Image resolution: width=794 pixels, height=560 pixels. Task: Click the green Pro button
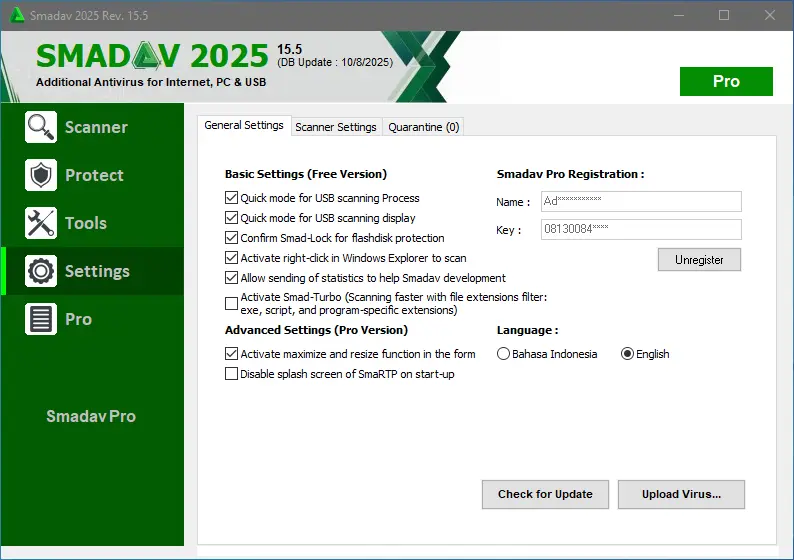[726, 82]
